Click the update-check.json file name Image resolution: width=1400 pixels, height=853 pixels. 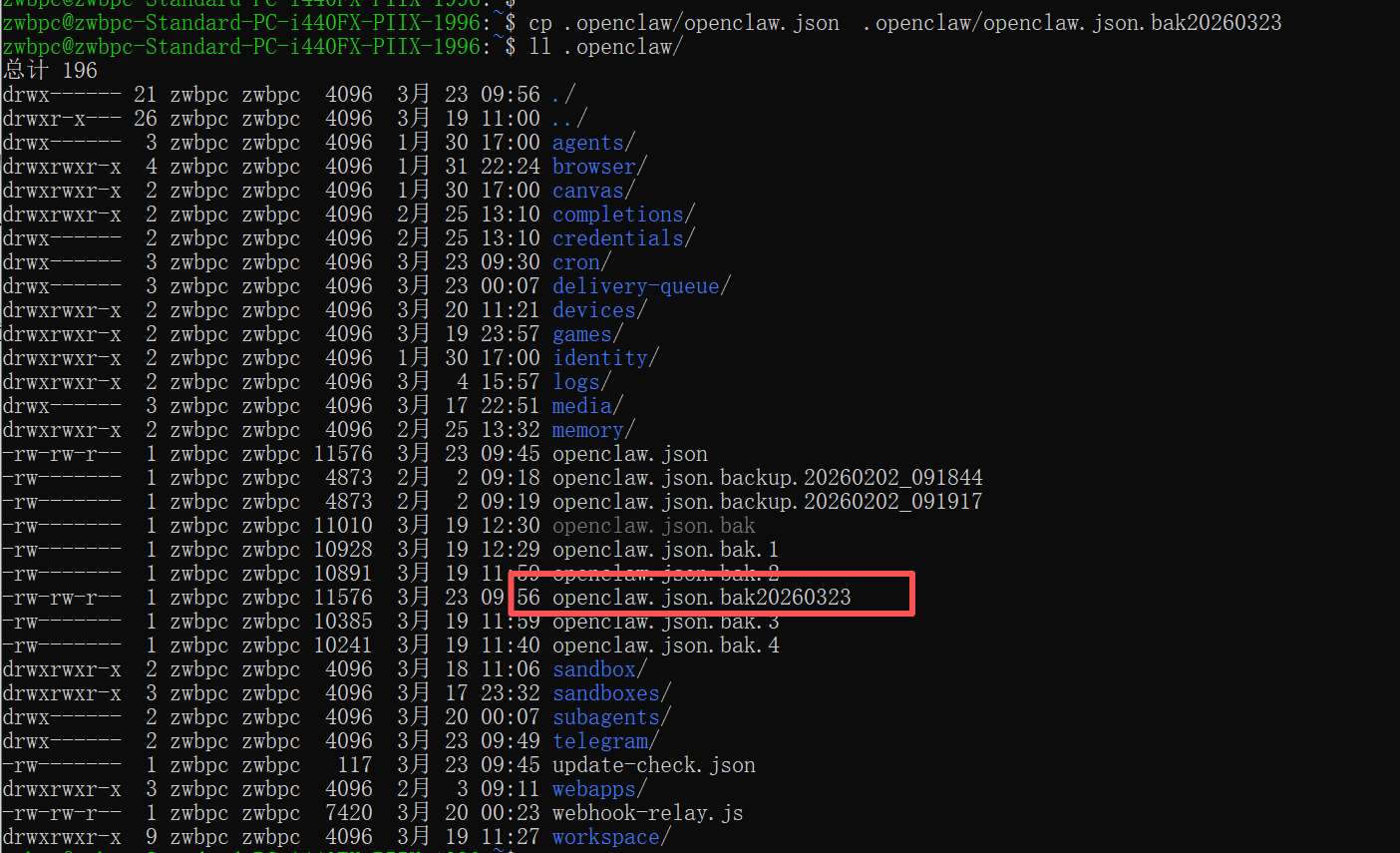tap(653, 765)
